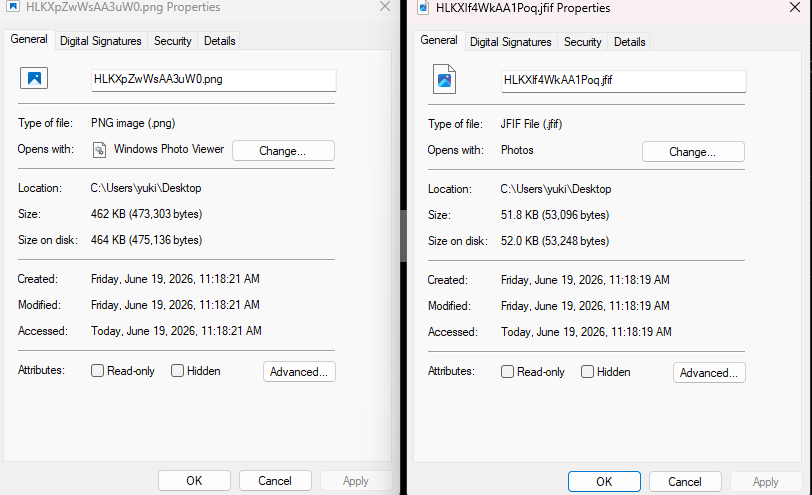Click png Location 'C:\Users\yuki\Desktop' text
Image resolution: width=812 pixels, height=495 pixels.
point(146,188)
